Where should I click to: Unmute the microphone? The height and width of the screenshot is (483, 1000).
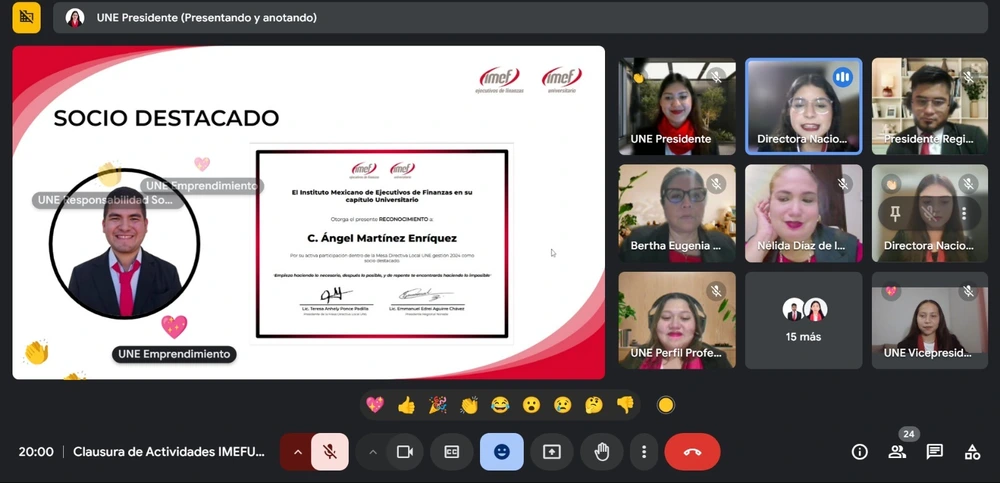[329, 452]
